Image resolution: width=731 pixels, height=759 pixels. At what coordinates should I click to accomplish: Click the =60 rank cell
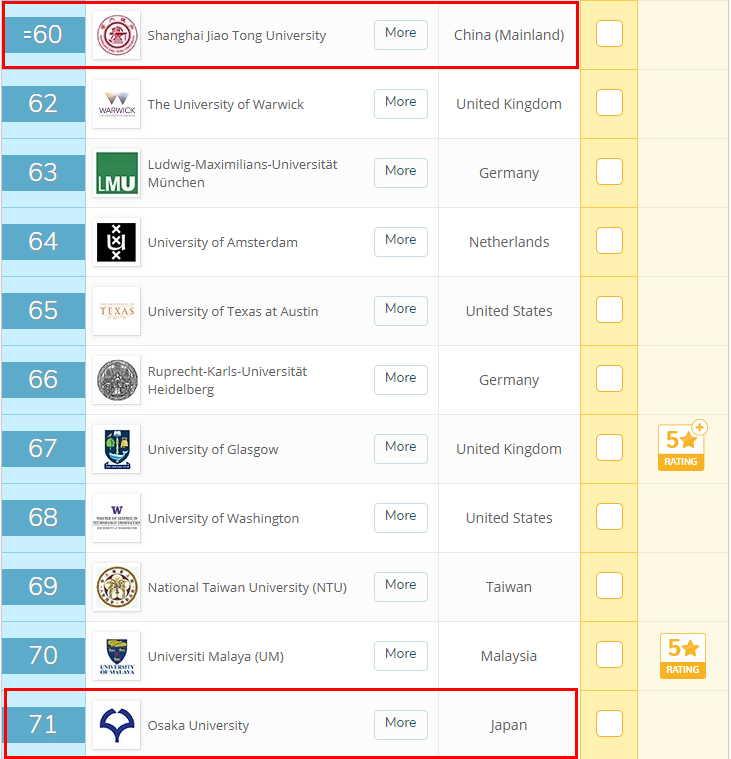pos(43,35)
